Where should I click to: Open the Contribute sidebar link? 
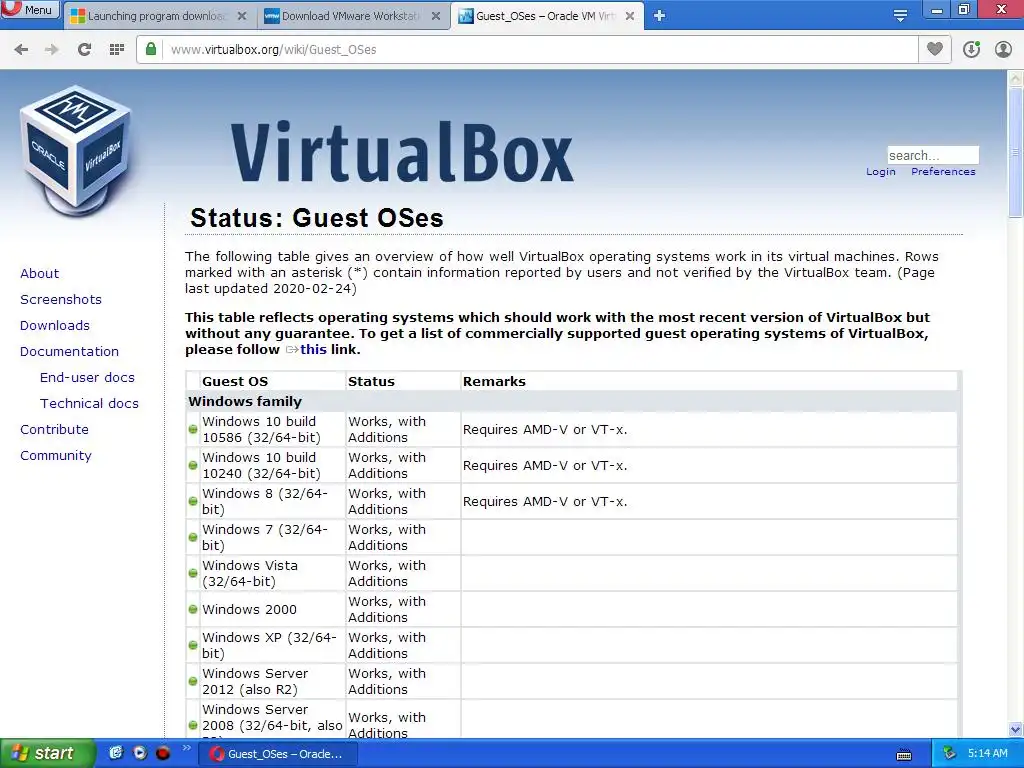54,430
